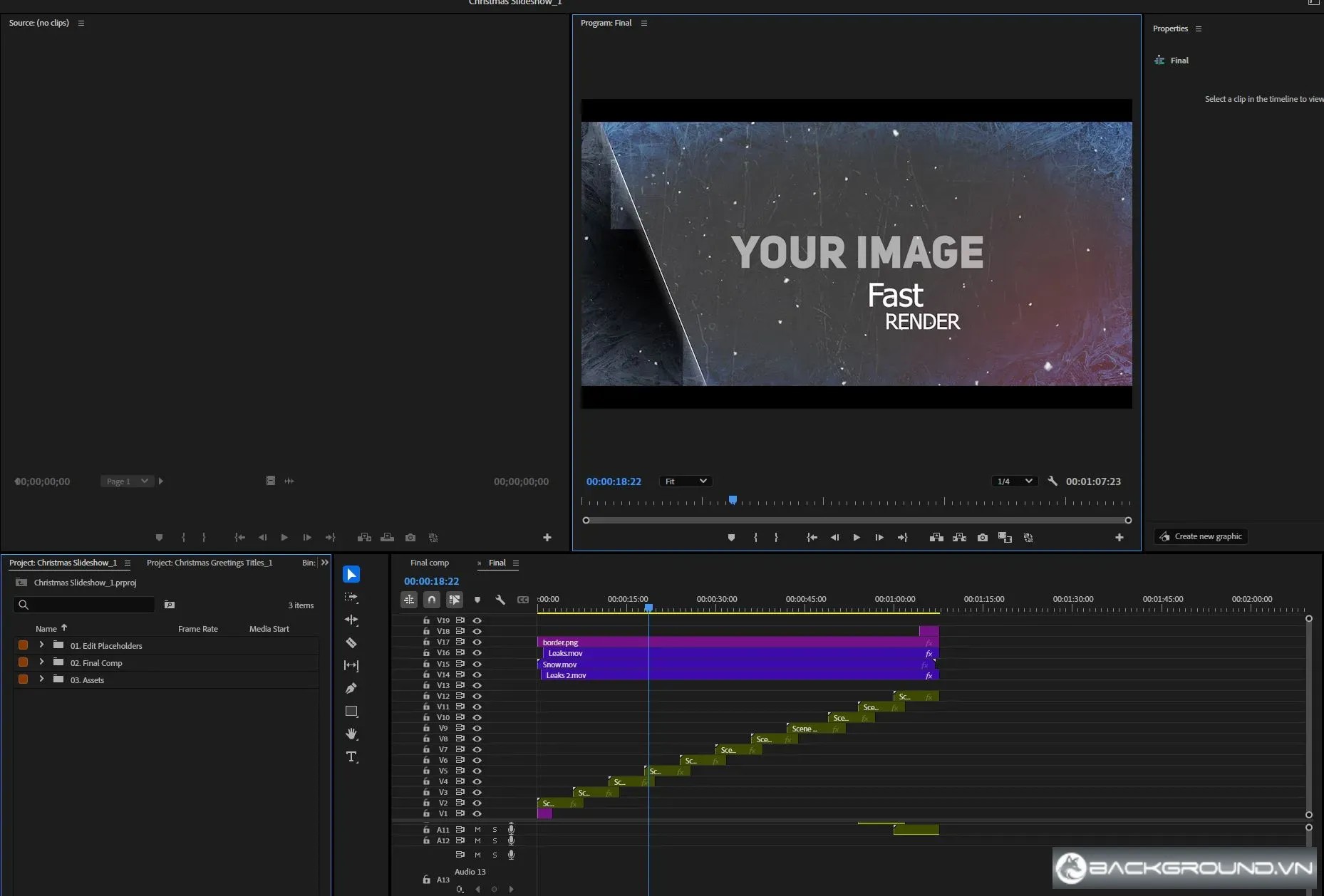Add marker in Program monitor
Image resolution: width=1324 pixels, height=896 pixels.
pos(731,538)
